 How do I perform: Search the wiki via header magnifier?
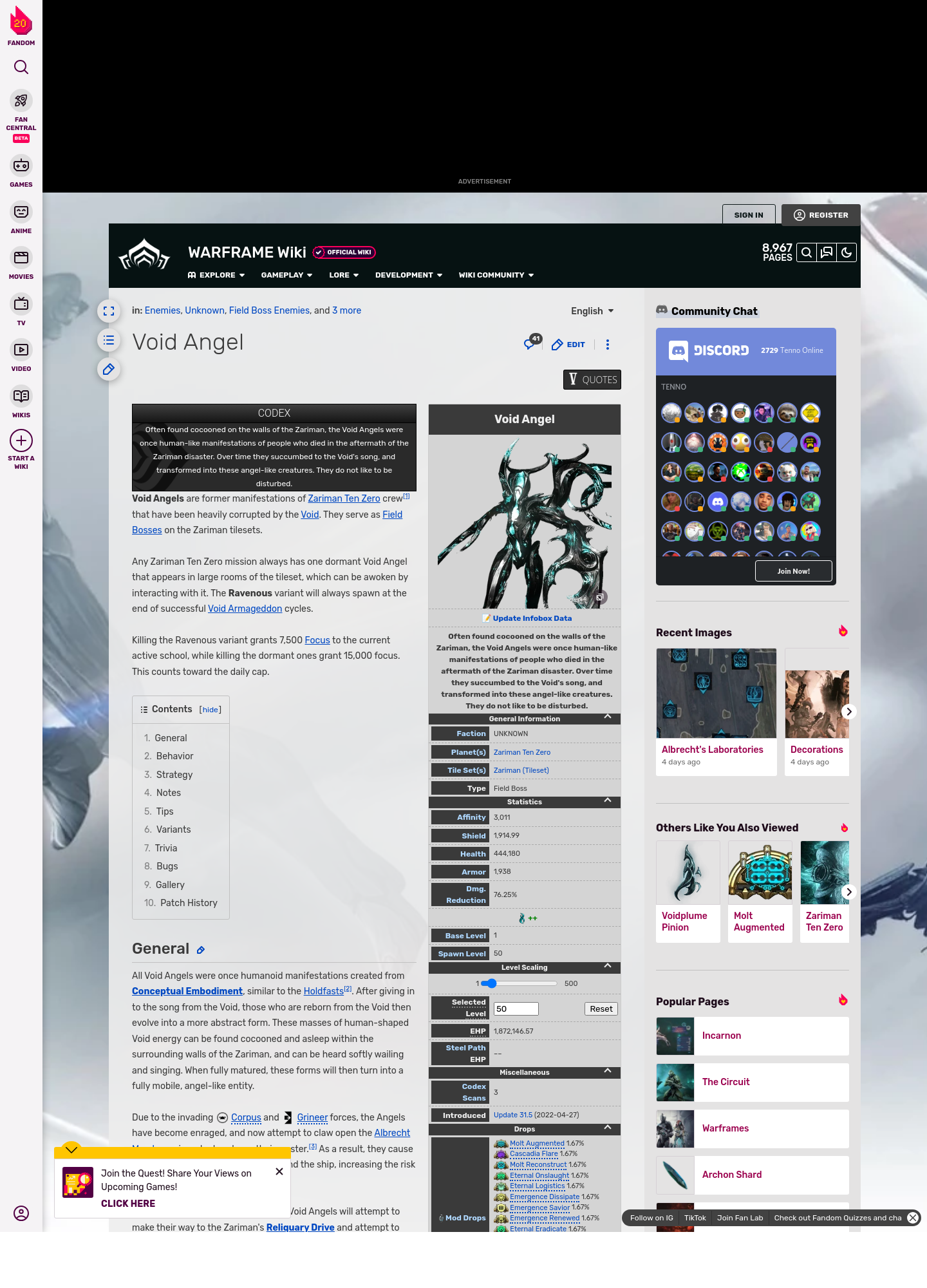[x=807, y=252]
